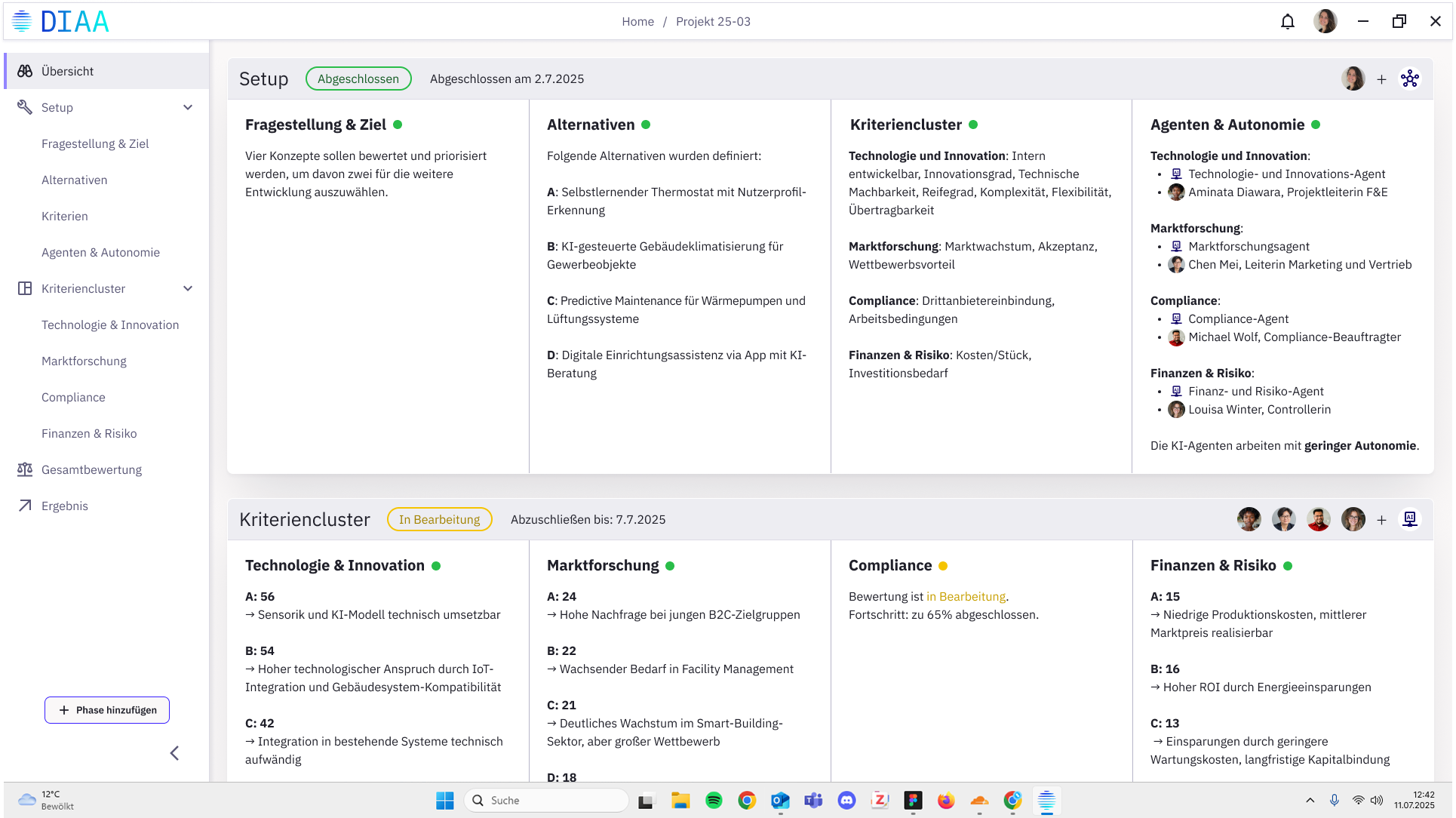Collapse the Kriteriencluster sidebar section
Screen dimensions: 1456x818
tap(188, 288)
